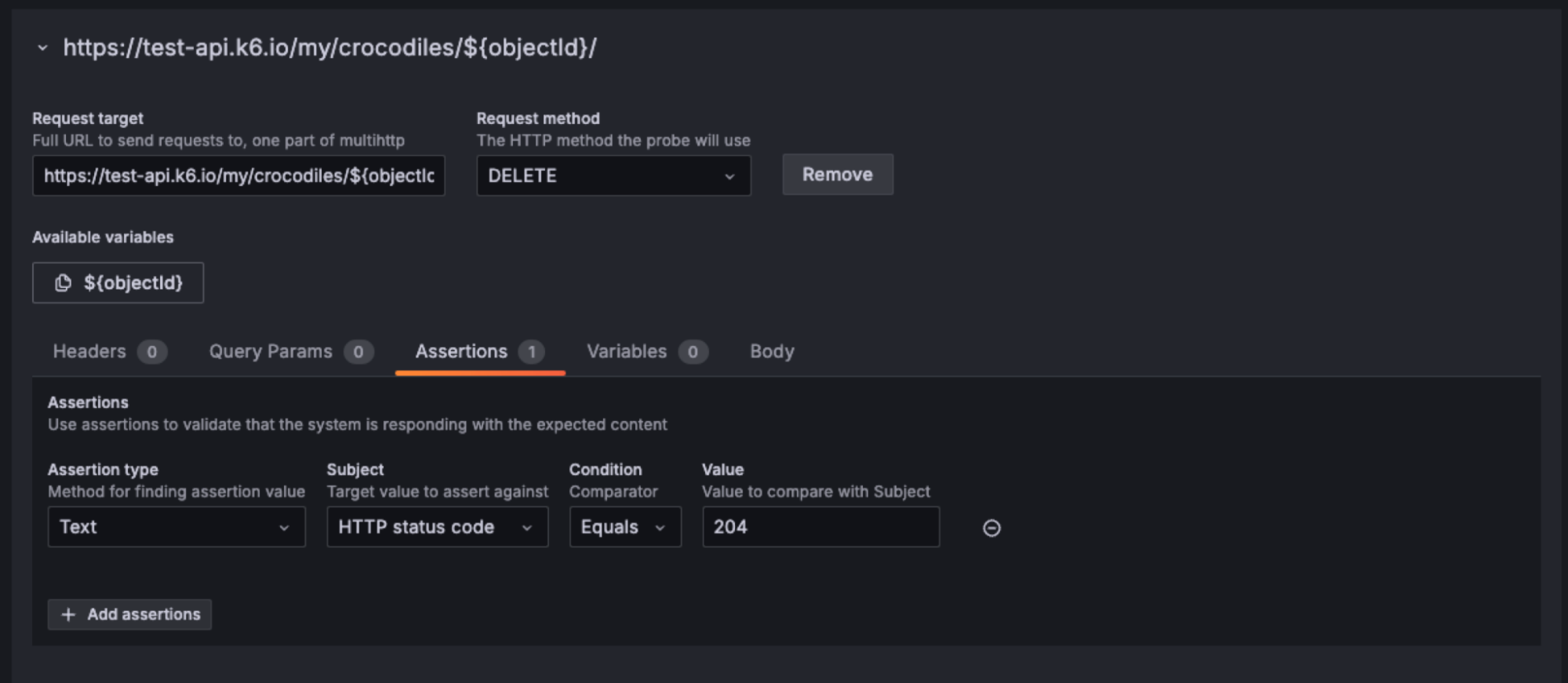This screenshot has width=1568, height=683.
Task: Click the Remove button
Action: point(837,174)
